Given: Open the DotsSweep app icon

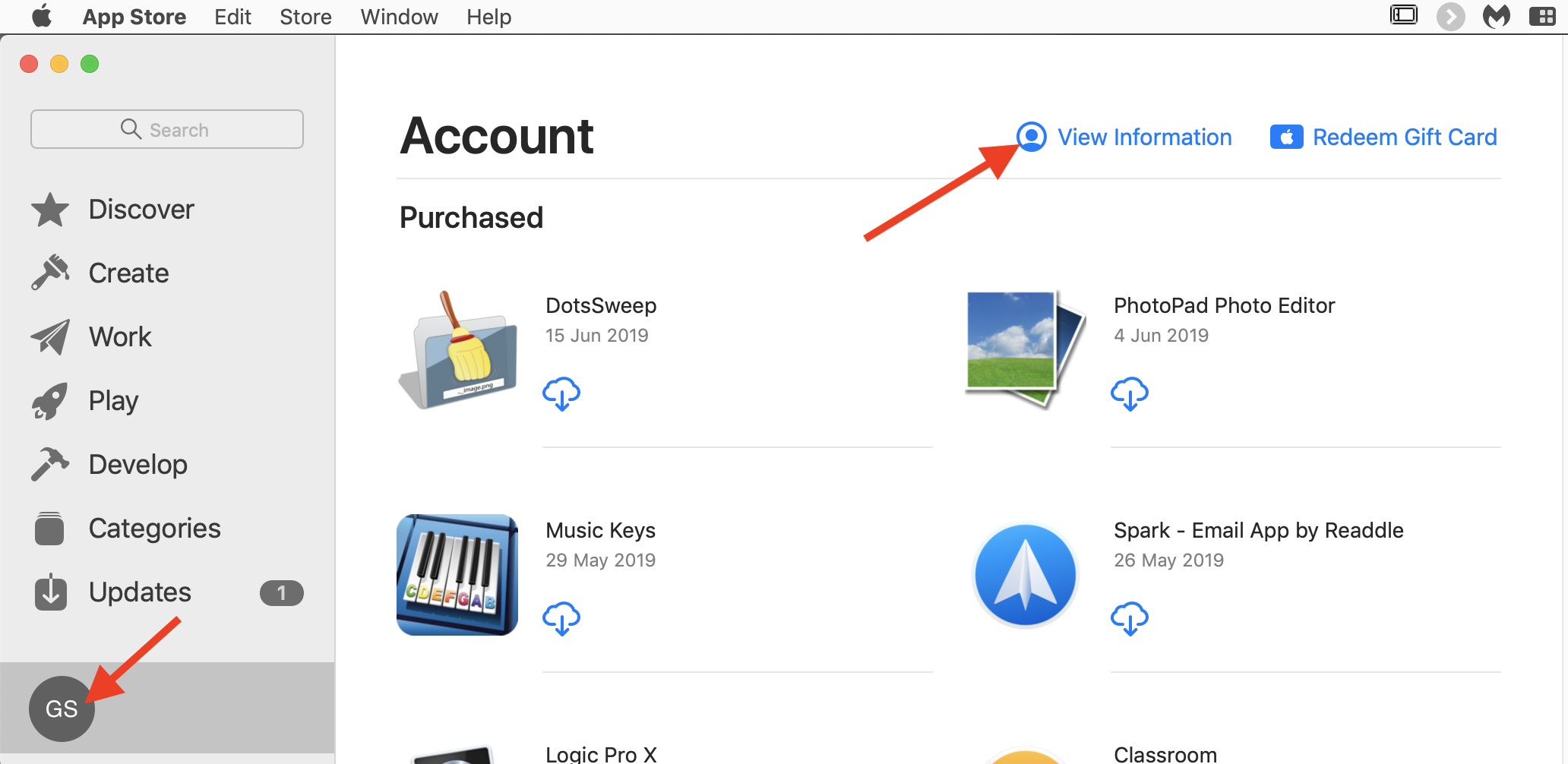Looking at the screenshot, I should (457, 349).
